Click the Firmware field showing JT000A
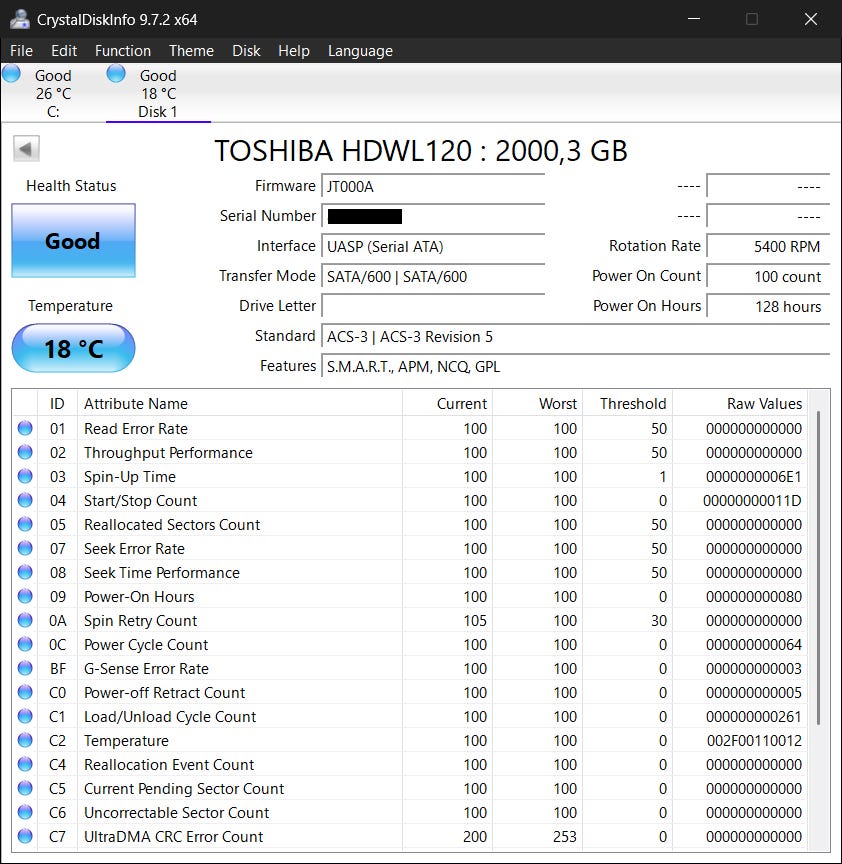Image resolution: width=842 pixels, height=864 pixels. tap(433, 186)
